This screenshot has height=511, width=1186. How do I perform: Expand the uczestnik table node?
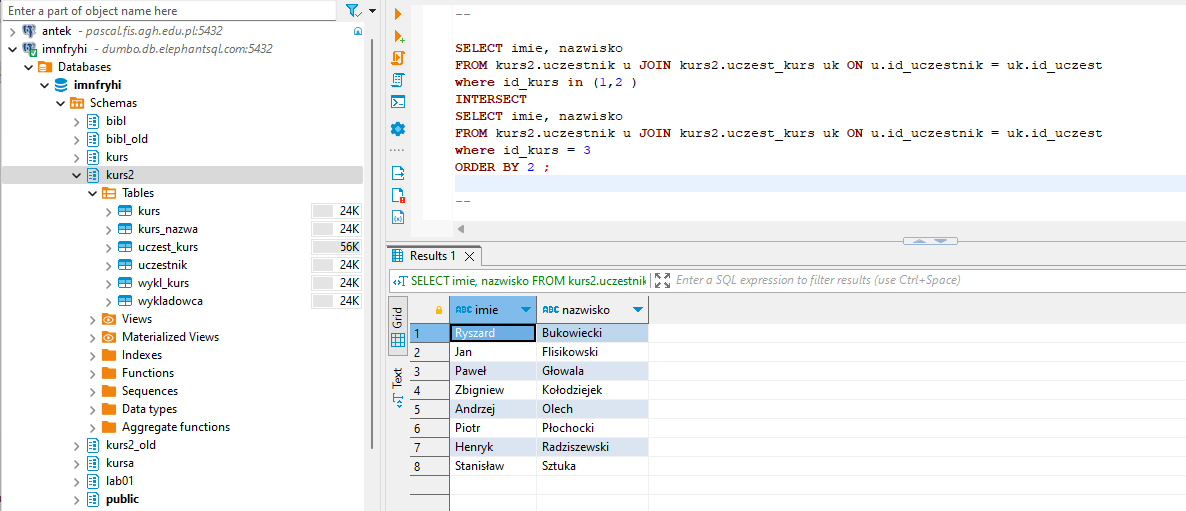point(108,265)
